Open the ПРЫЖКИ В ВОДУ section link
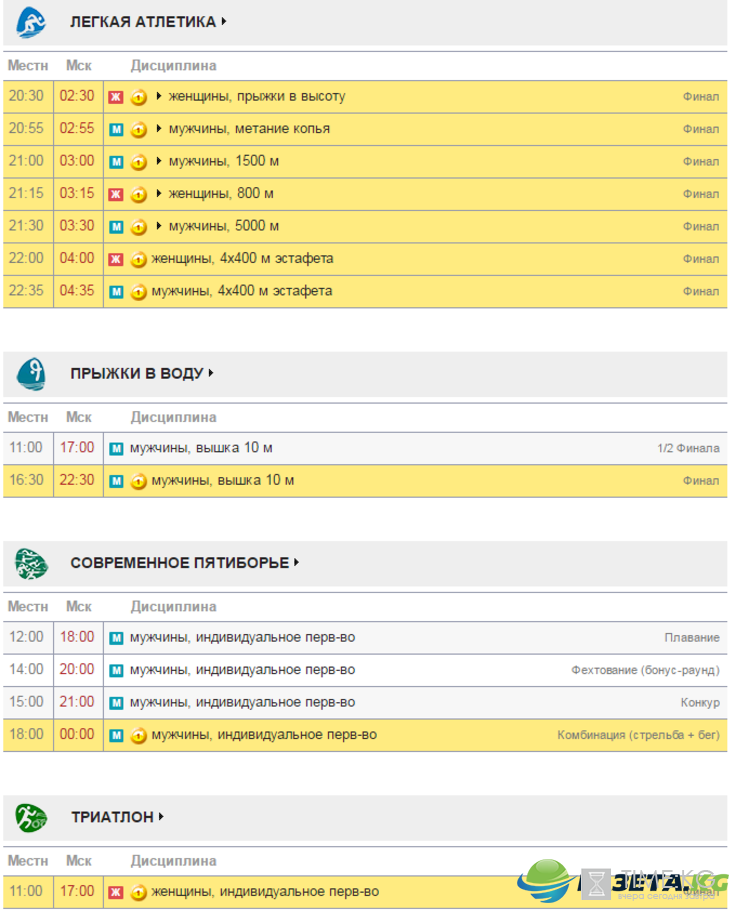Image resolution: width=736 pixels, height=910 pixels. (x=137, y=373)
